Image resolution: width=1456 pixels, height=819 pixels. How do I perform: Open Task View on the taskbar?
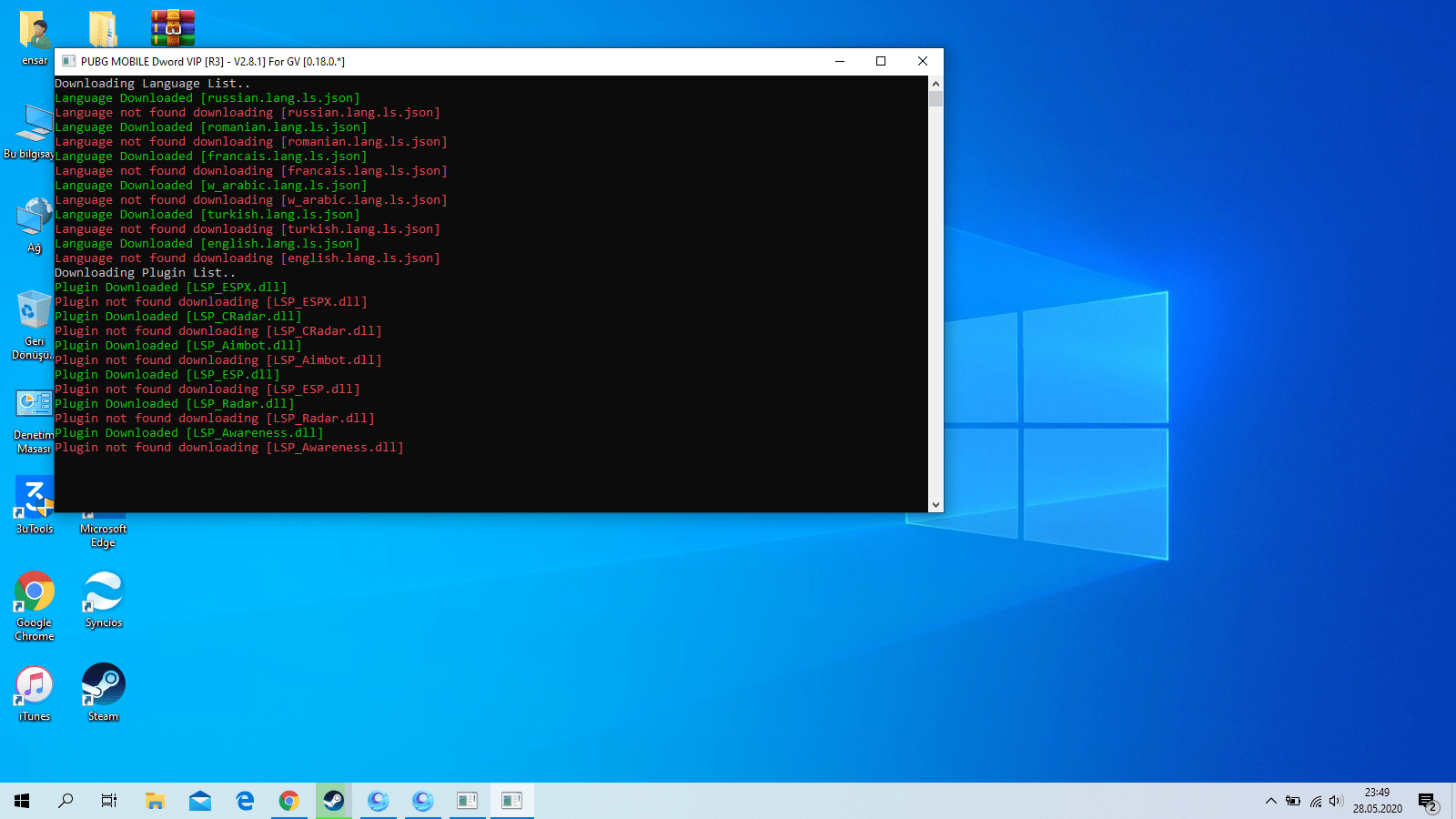pos(109,801)
